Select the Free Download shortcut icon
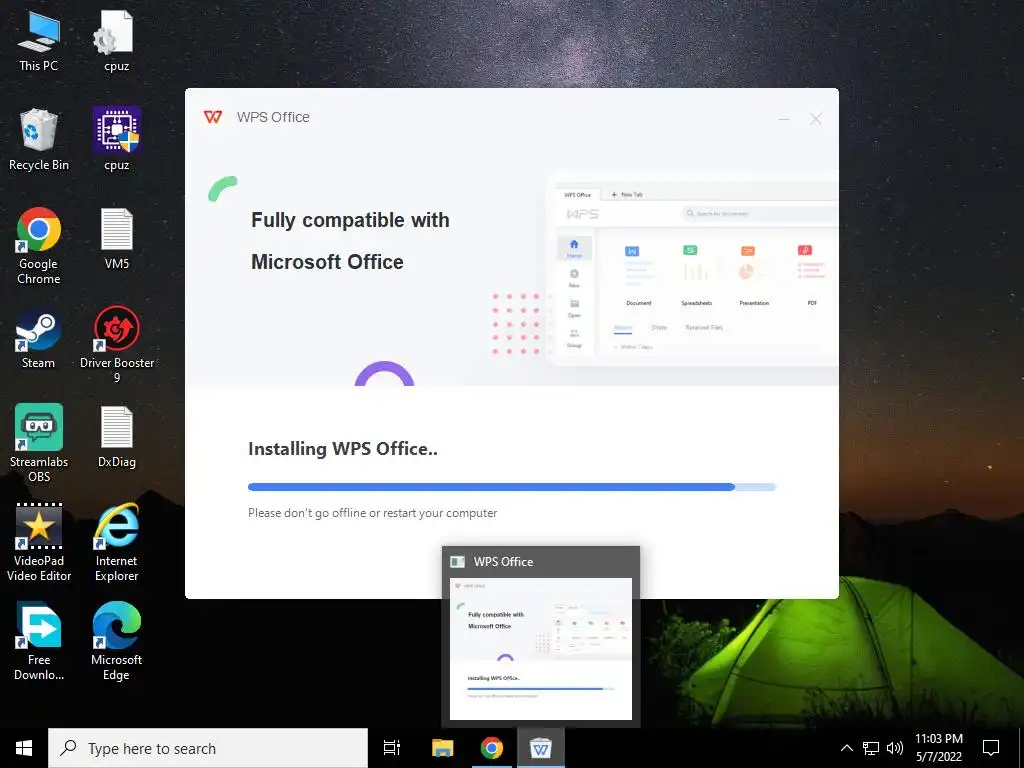Image resolution: width=1024 pixels, height=768 pixels. pyautogui.click(x=39, y=641)
